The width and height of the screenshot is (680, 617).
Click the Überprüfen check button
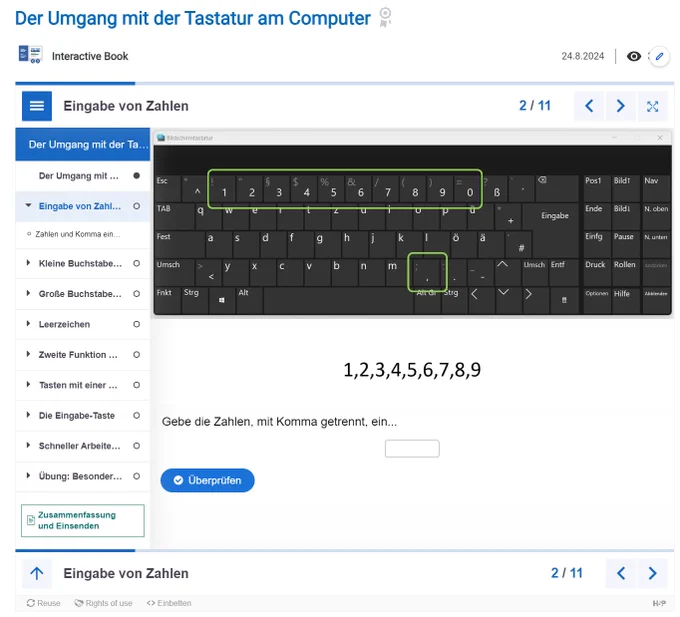(x=207, y=480)
